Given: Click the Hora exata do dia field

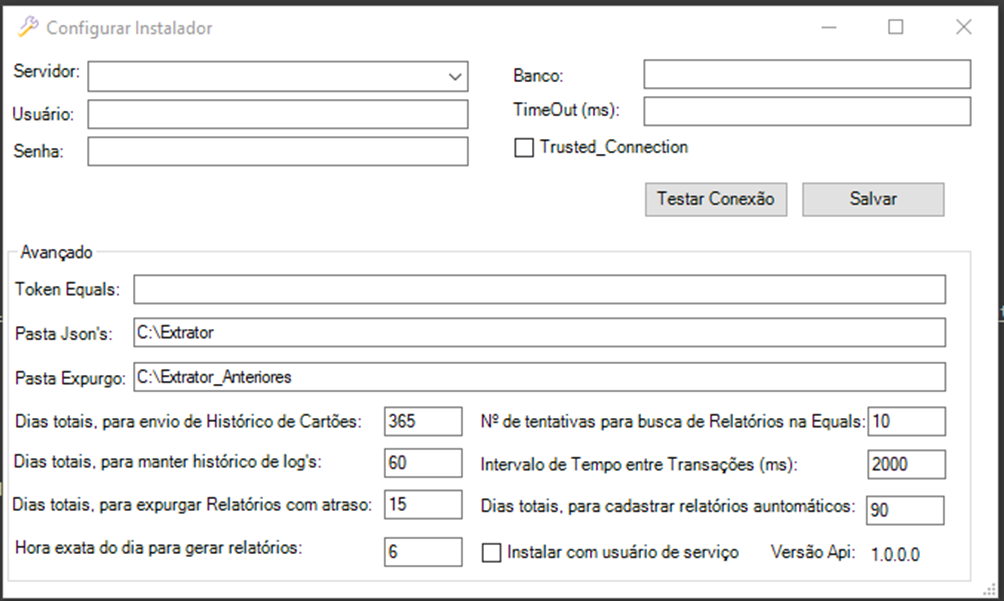Looking at the screenshot, I should (423, 552).
